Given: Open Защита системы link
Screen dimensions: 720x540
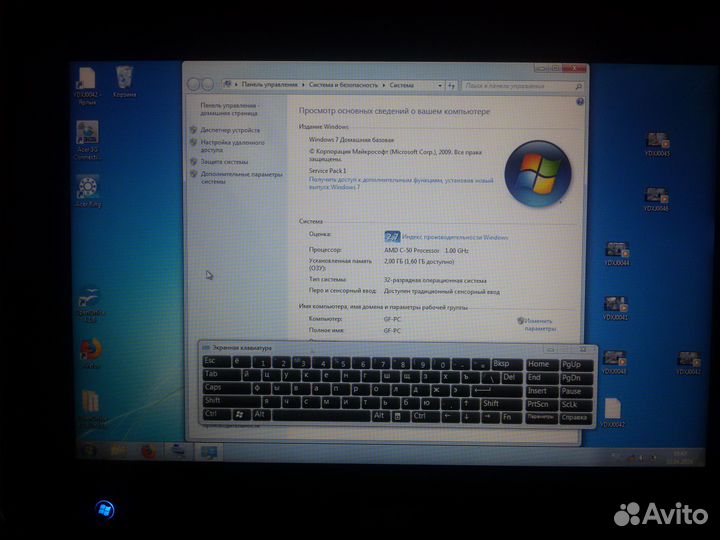Looking at the screenshot, I should pyautogui.click(x=224, y=162).
